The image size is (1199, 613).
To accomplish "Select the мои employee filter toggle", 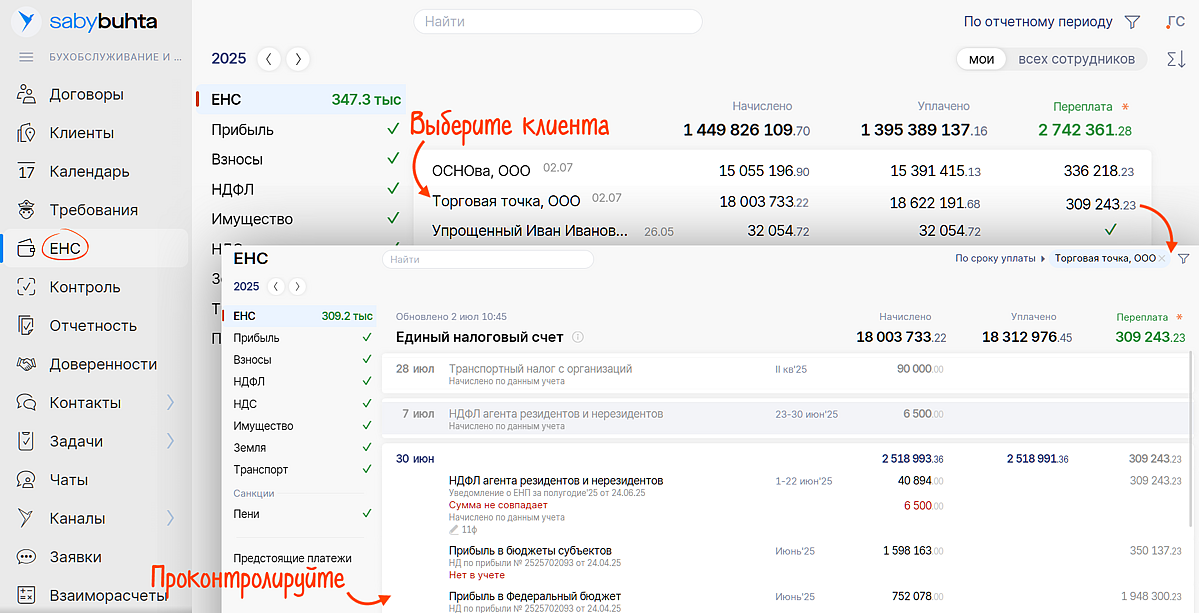I will pos(981,59).
